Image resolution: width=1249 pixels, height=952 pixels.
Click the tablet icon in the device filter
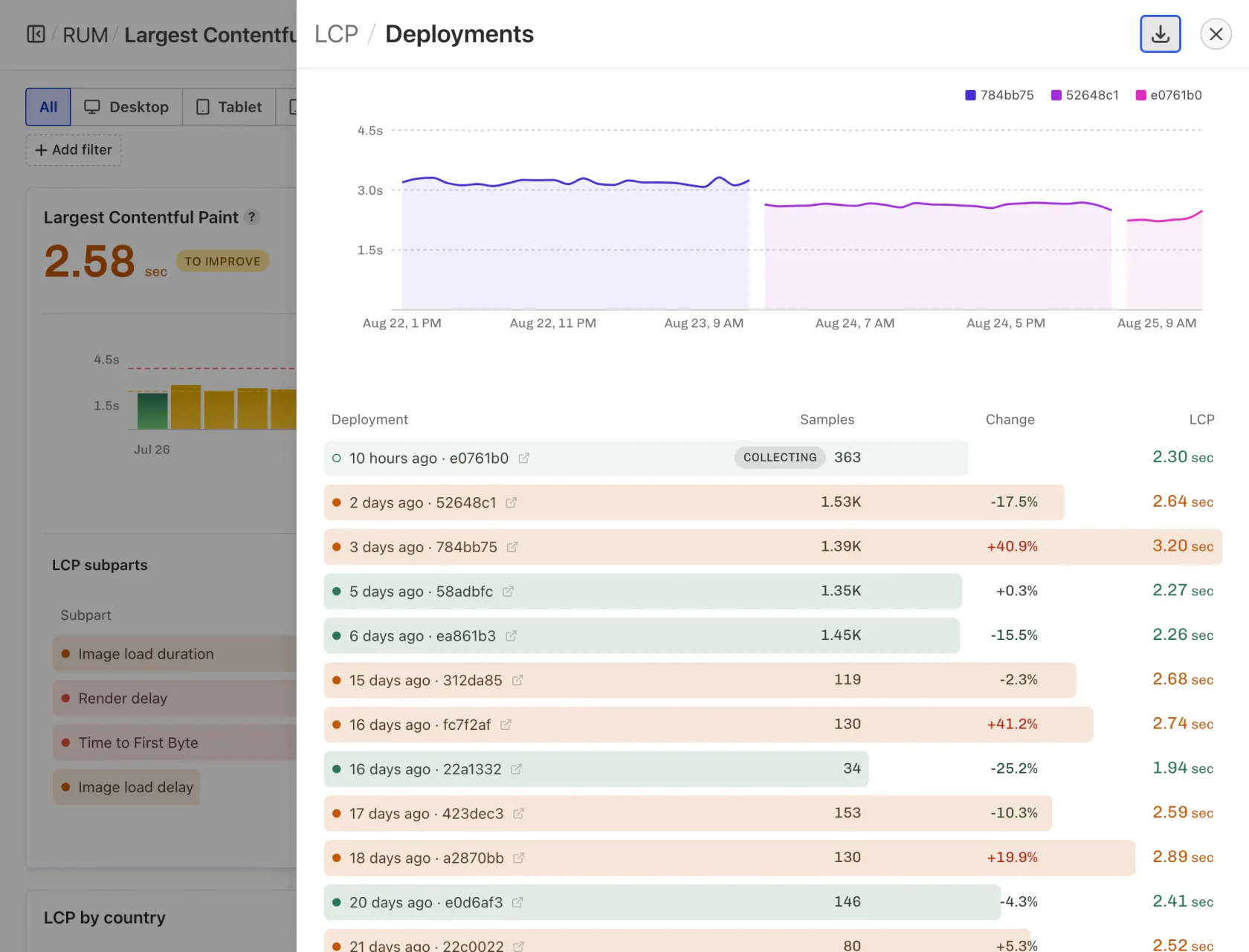[202, 107]
